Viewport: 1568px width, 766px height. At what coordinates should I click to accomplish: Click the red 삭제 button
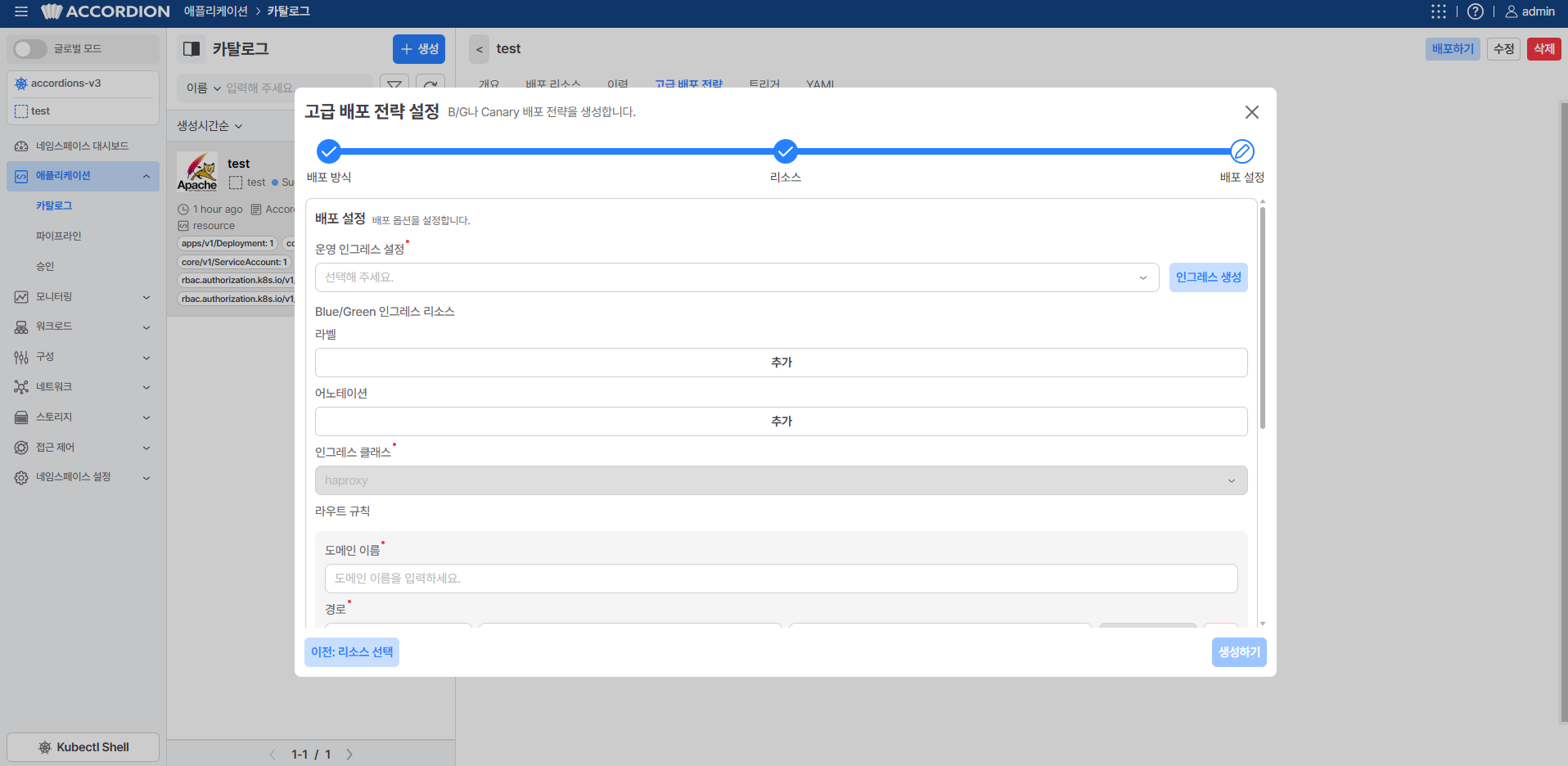1544,49
